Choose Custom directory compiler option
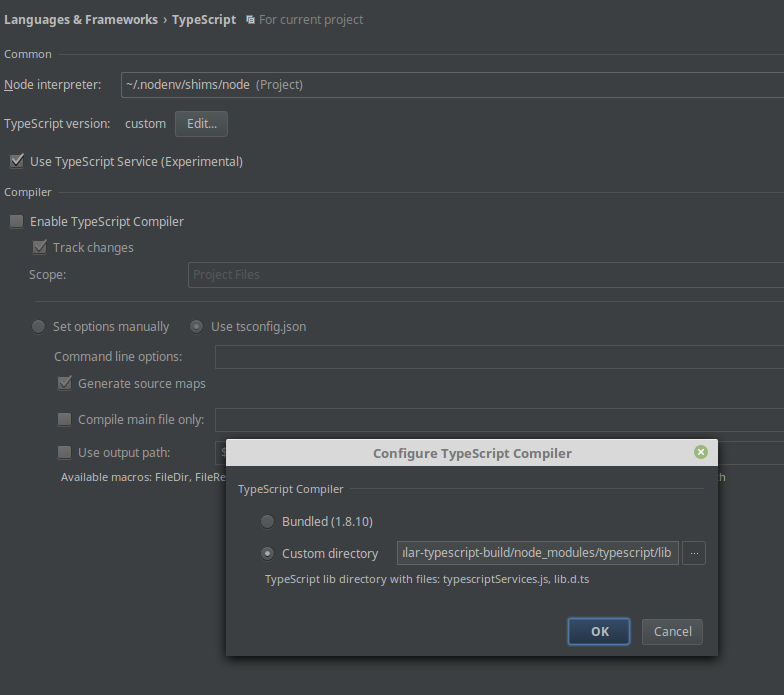 (x=268, y=554)
